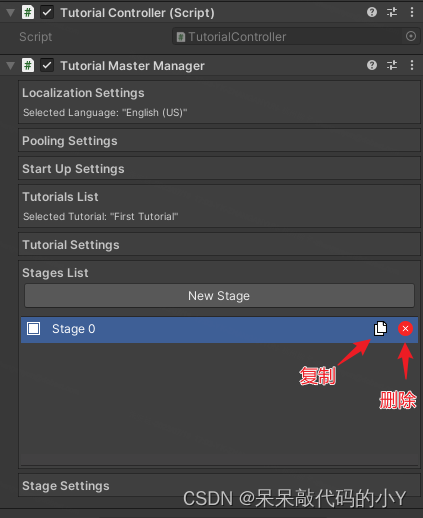Duplicate Stage 0 with the copy icon

point(380,329)
